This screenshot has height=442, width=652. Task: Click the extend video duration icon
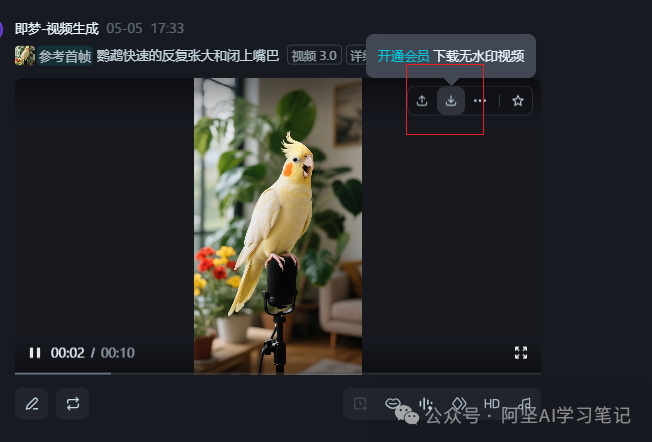pyautogui.click(x=360, y=404)
